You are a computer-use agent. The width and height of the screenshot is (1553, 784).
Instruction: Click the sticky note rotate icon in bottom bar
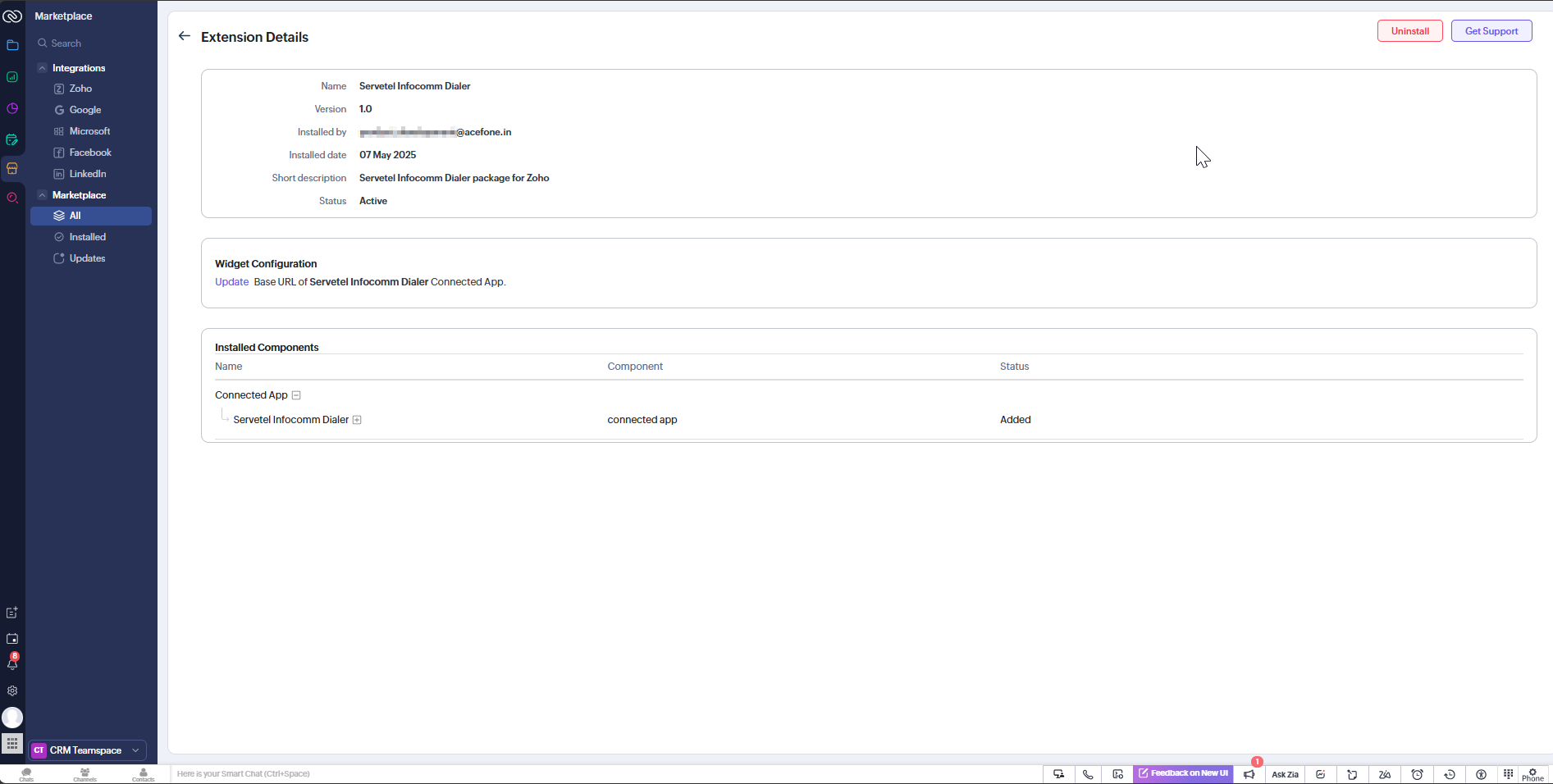(x=1352, y=774)
